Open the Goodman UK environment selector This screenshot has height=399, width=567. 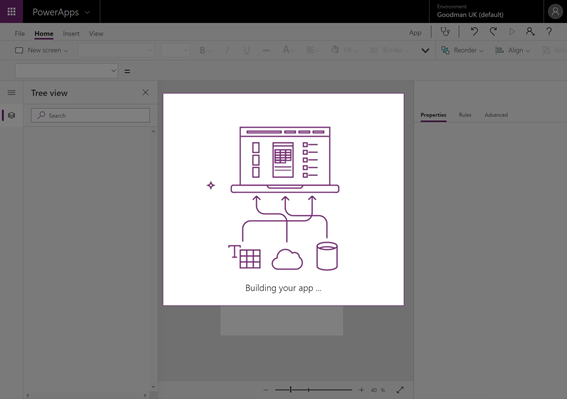click(x=486, y=12)
